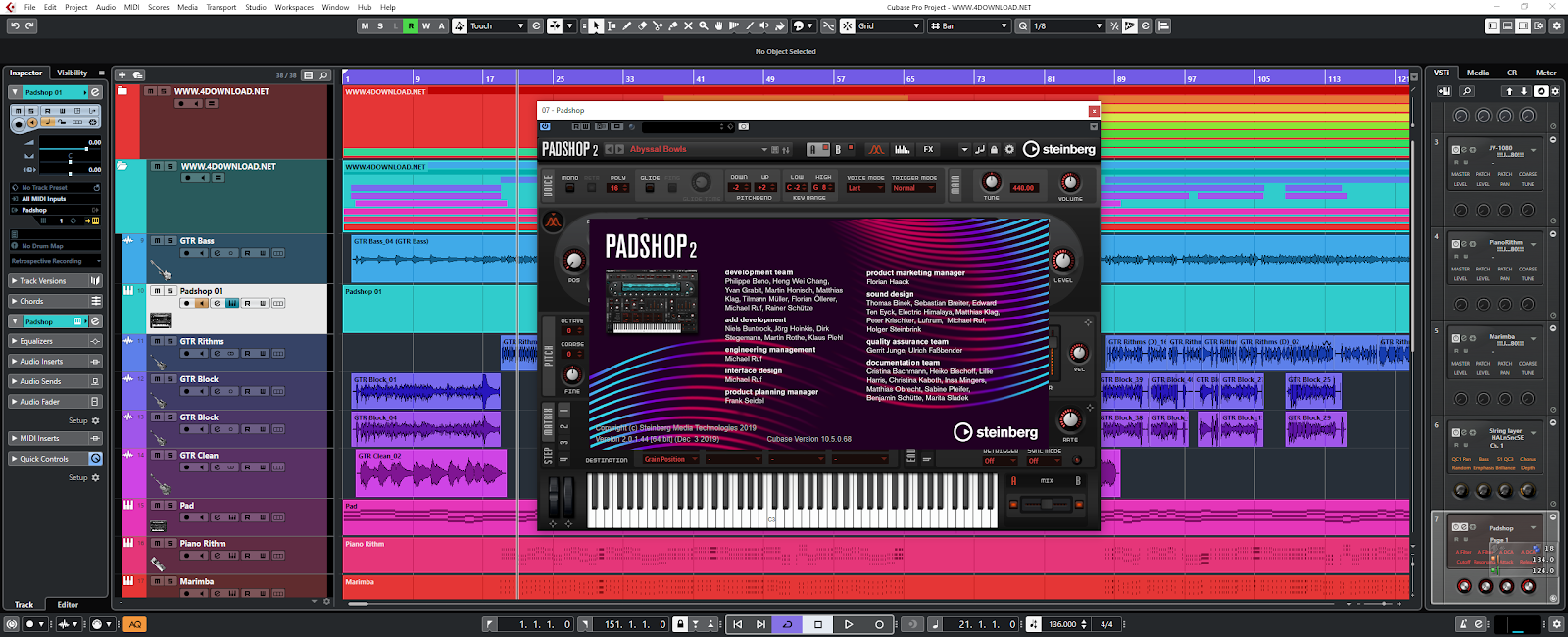Open the Padshop settings gear icon
This screenshot has height=637, width=1568.
tap(1009, 149)
